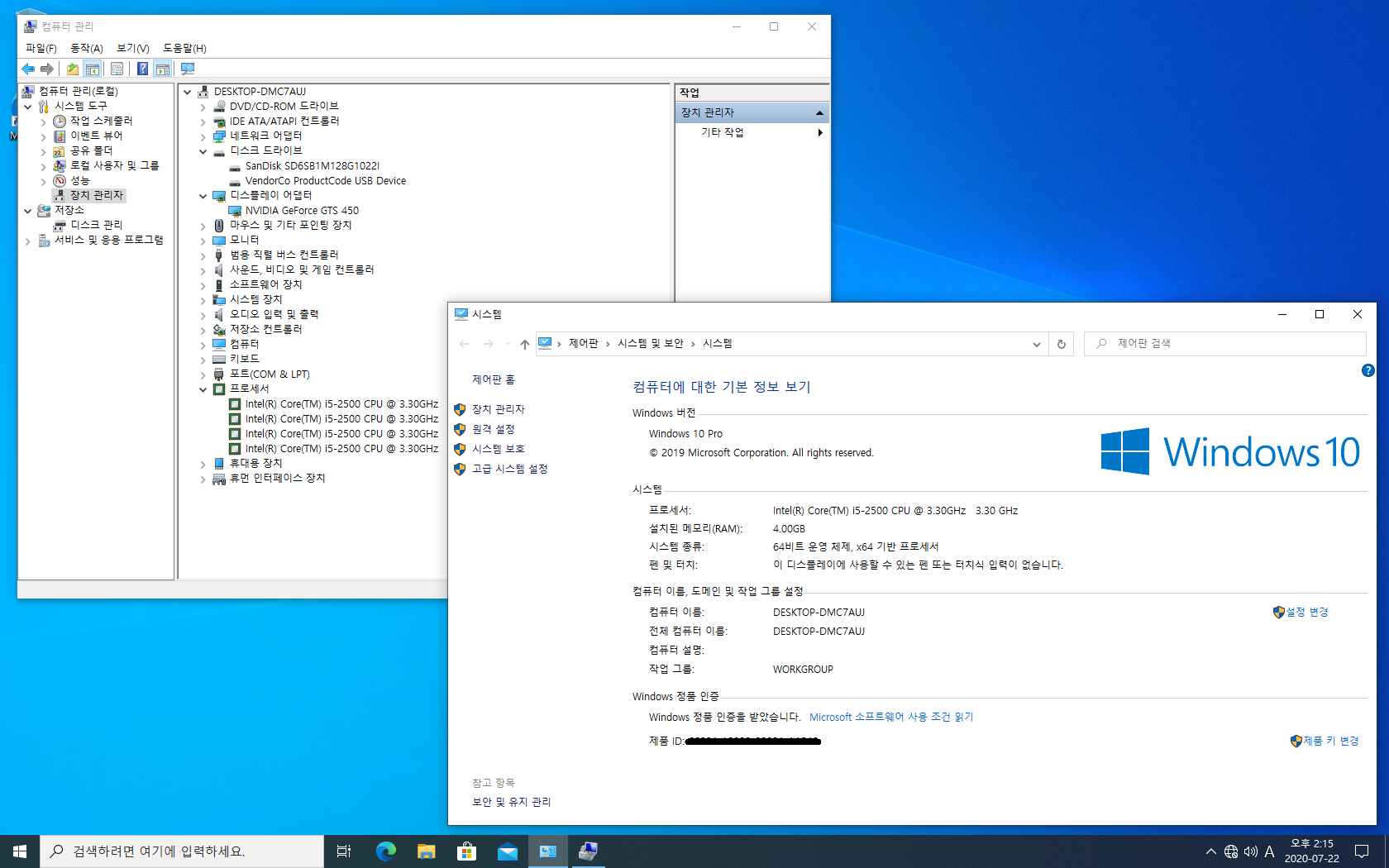
Task: Click the NVIDIA GeForce GTS 450 adapter icon
Action: pos(235,211)
